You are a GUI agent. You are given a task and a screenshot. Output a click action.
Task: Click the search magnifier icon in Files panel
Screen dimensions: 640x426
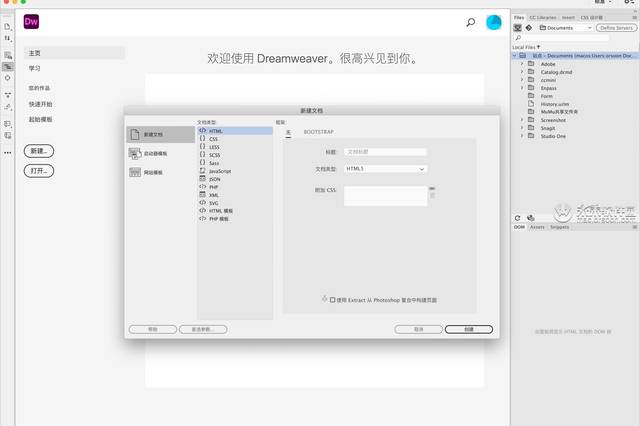(518, 38)
